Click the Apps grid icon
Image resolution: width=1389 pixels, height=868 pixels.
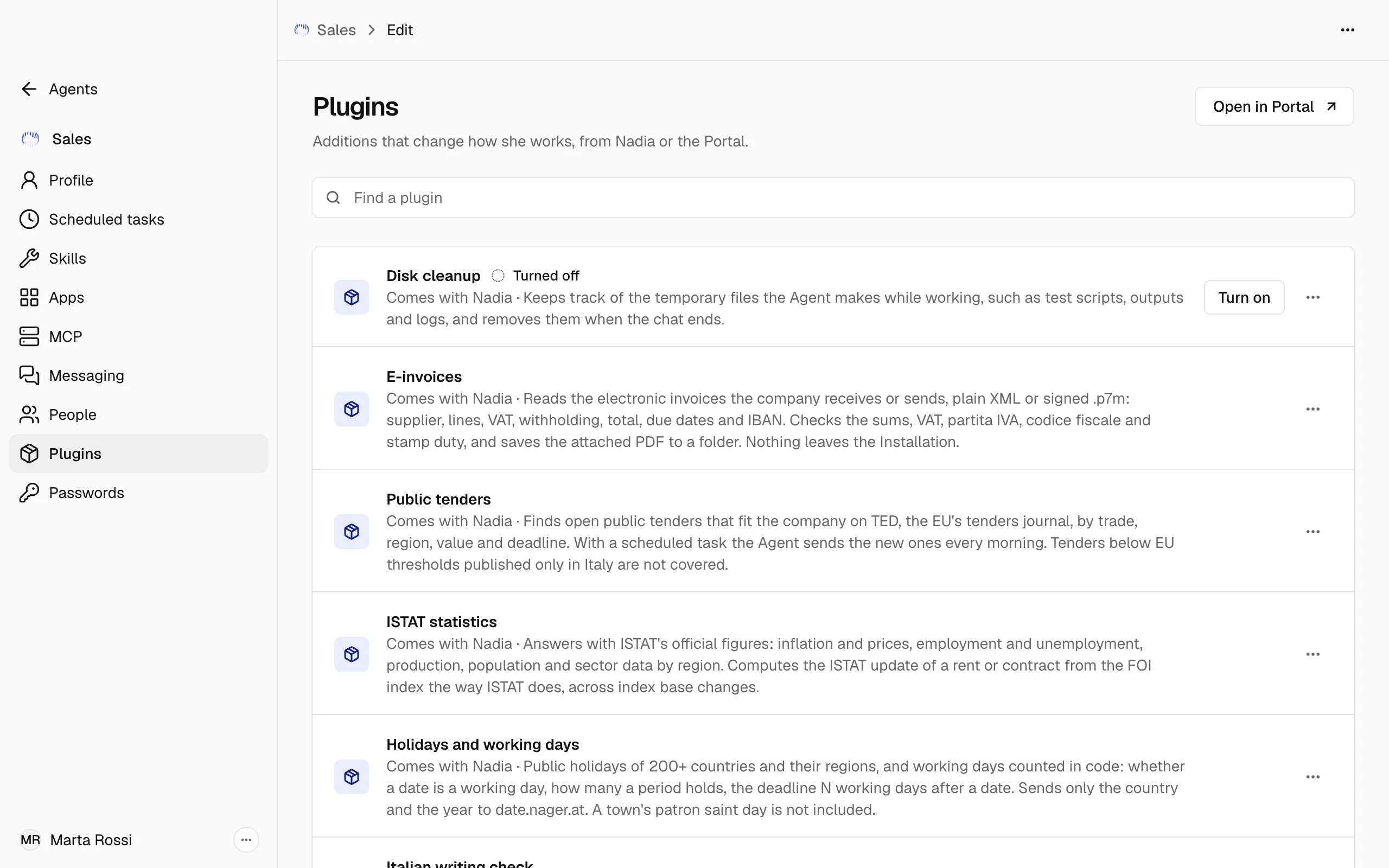coord(29,297)
